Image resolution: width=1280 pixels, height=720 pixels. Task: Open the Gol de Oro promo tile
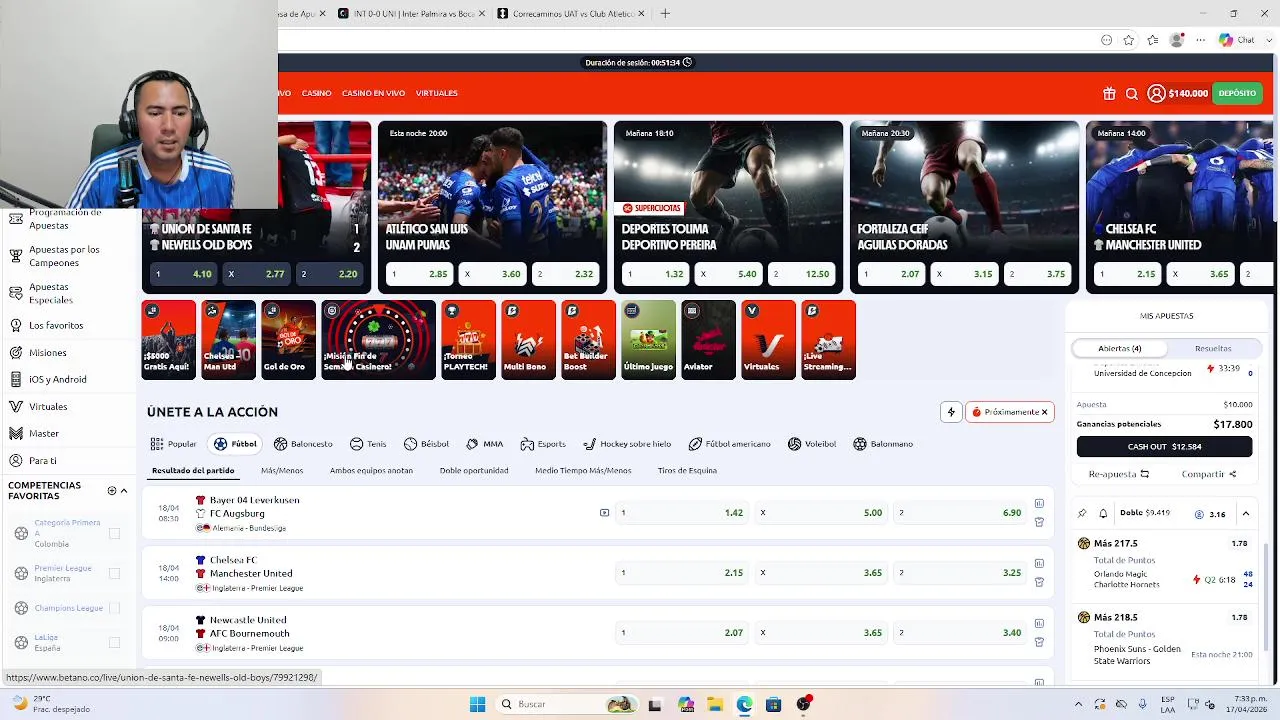click(288, 339)
